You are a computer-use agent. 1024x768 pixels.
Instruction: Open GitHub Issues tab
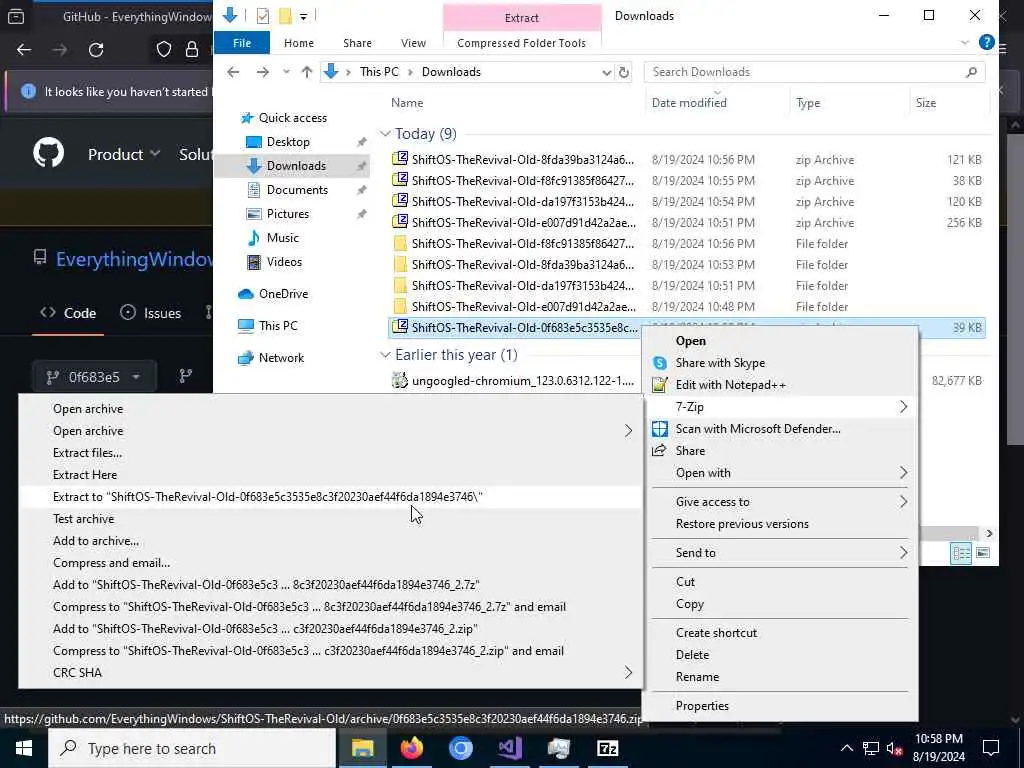coord(151,313)
